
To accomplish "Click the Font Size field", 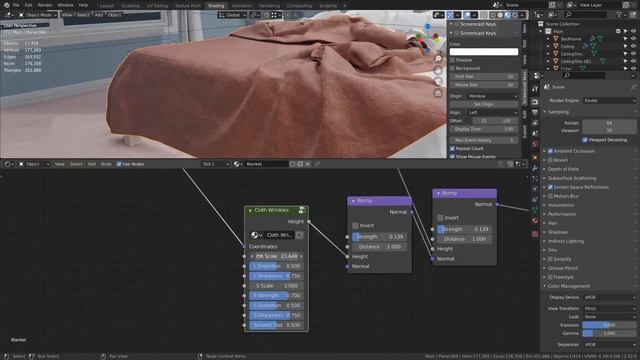I will [x=484, y=77].
